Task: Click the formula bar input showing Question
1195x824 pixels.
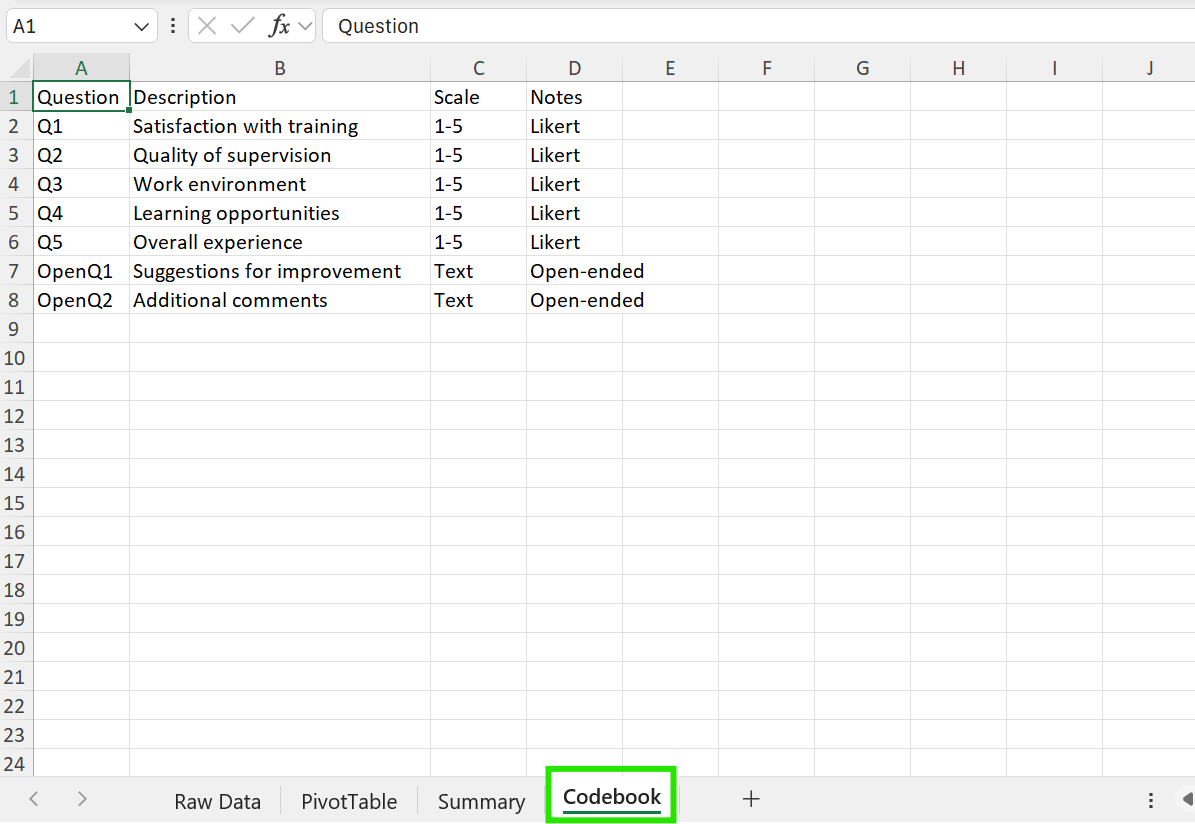Action: 758,26
